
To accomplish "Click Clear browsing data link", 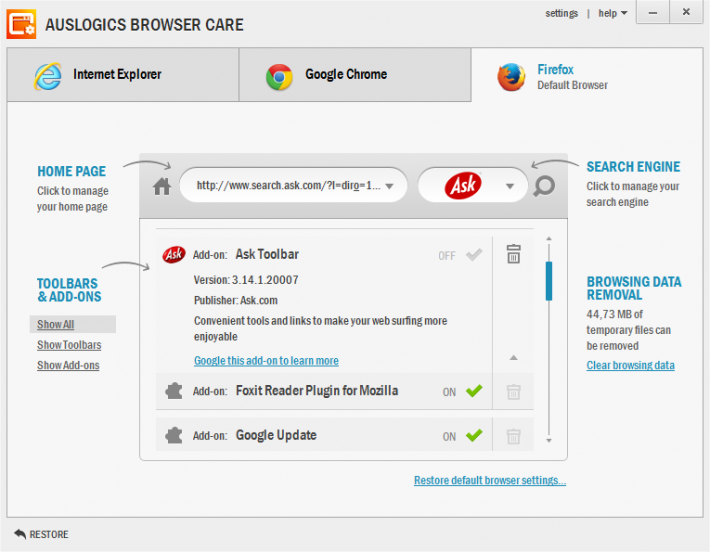I will point(630,365).
